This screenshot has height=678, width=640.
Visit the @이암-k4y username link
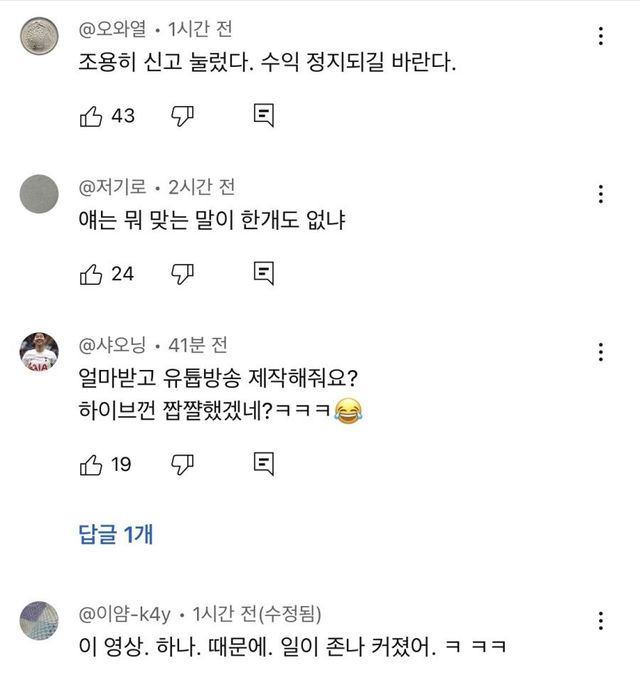pos(127,612)
